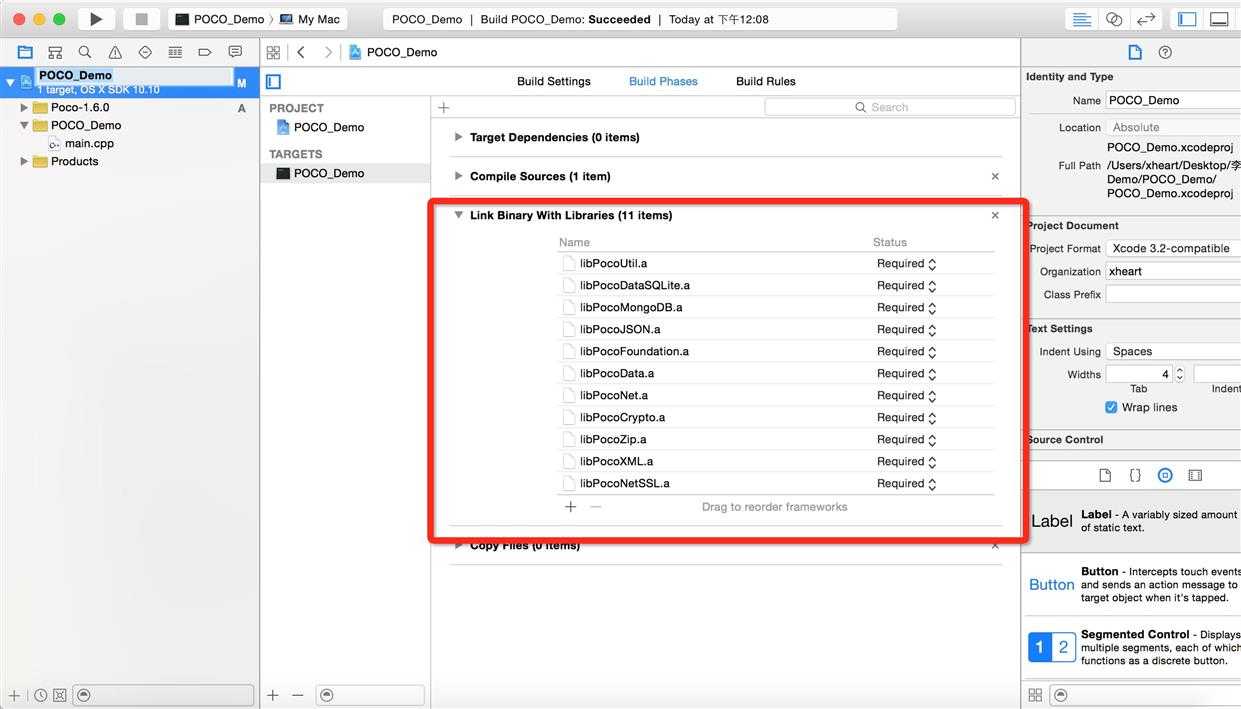Open the Issue navigator warning icon
The width and height of the screenshot is (1241, 709).
[x=115, y=52]
